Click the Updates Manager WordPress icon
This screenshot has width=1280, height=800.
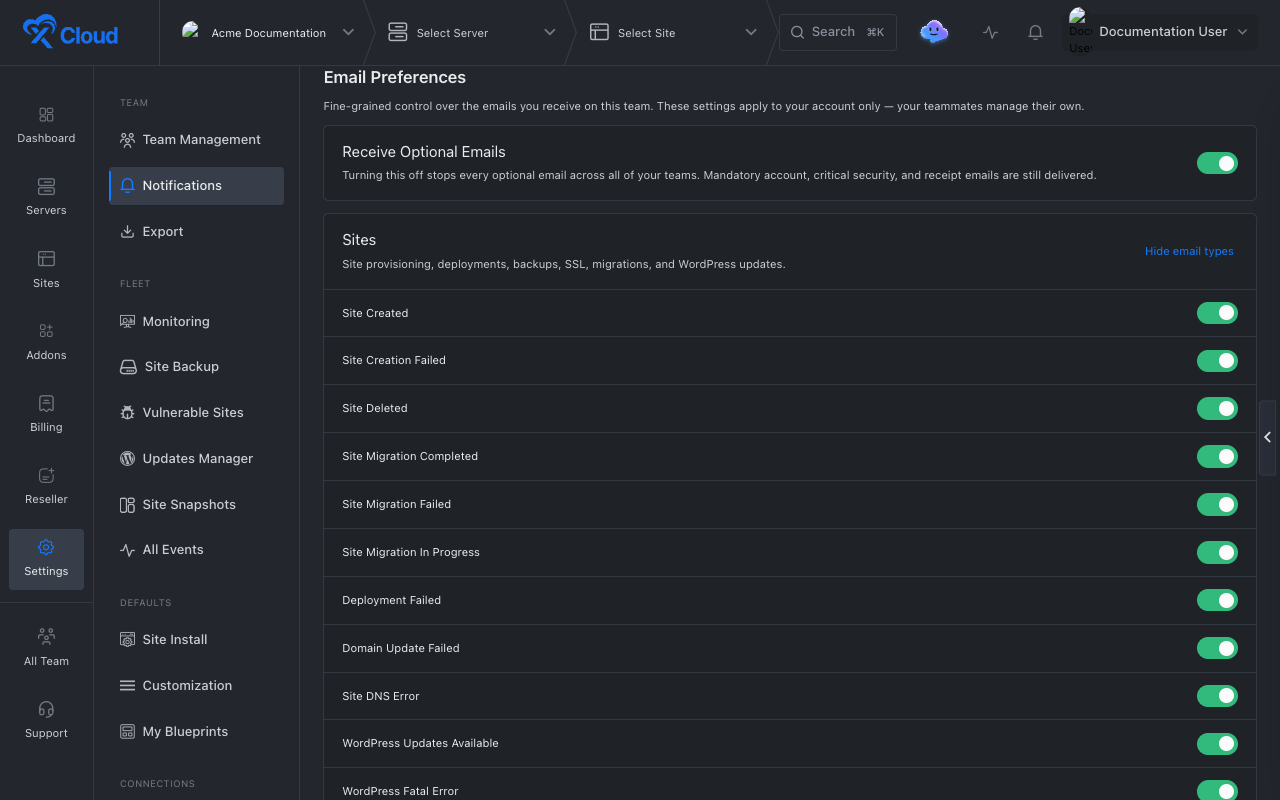127,458
